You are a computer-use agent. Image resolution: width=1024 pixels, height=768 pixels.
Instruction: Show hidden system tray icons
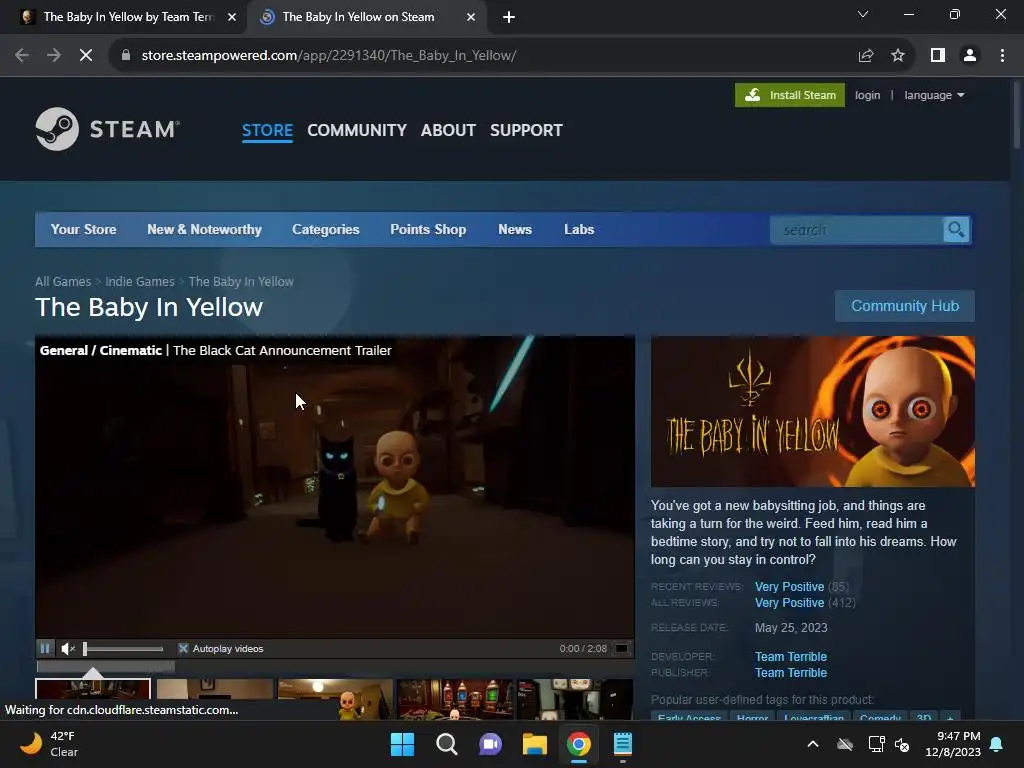[813, 744]
